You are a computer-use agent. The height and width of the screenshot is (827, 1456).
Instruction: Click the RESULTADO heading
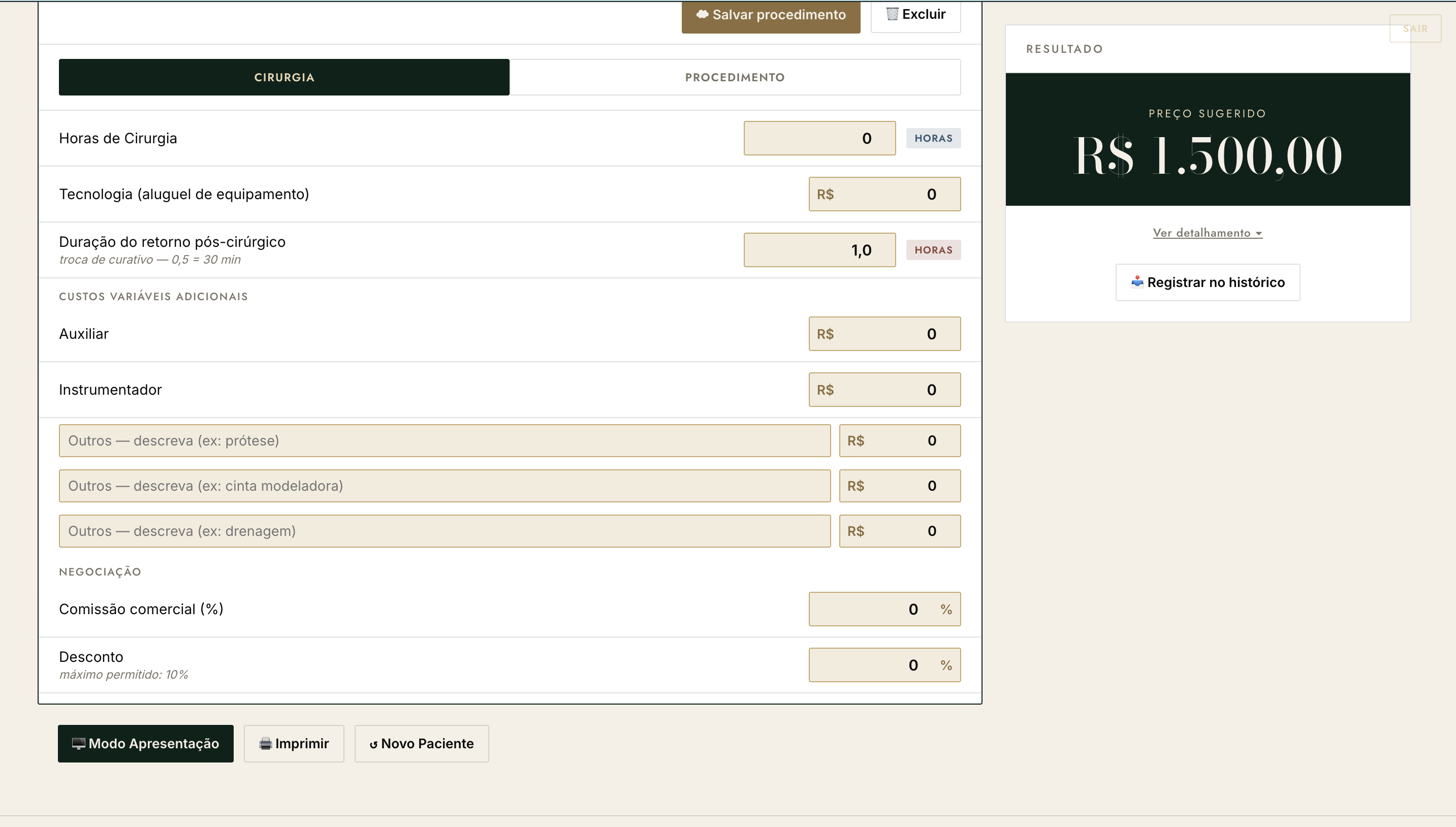pos(1064,49)
